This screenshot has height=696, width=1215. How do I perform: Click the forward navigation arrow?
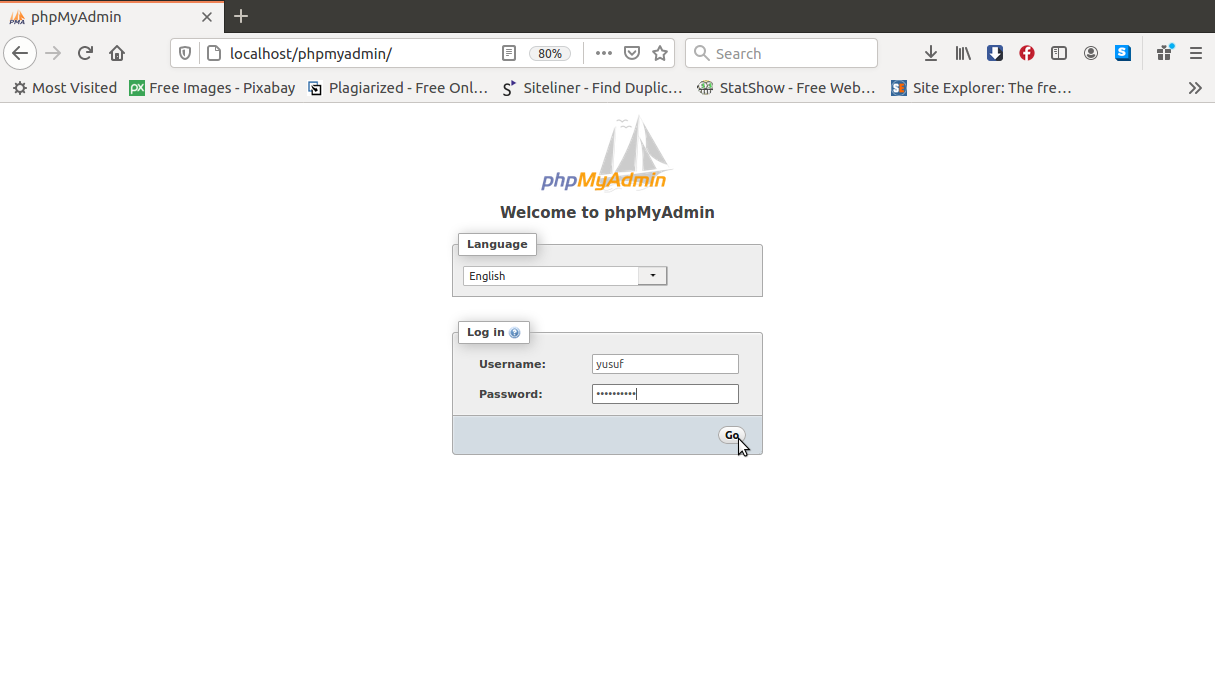(53, 53)
